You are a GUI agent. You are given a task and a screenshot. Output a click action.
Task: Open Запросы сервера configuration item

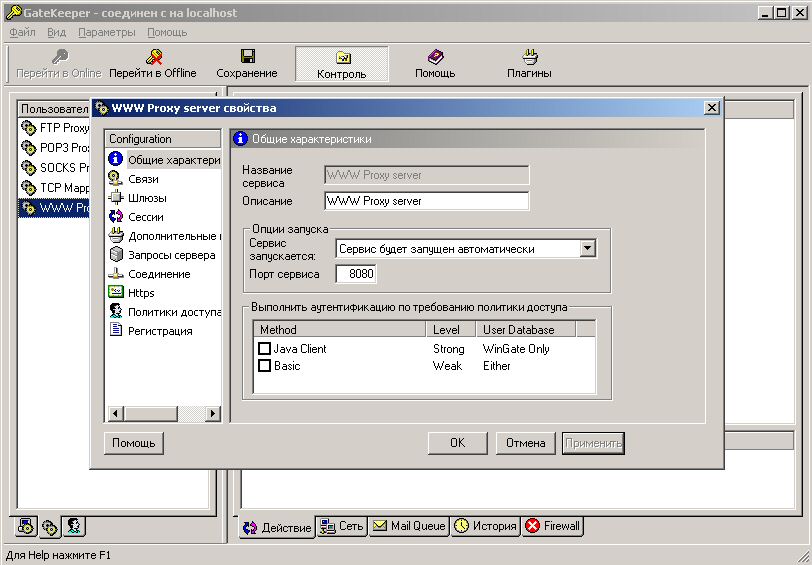point(162,255)
